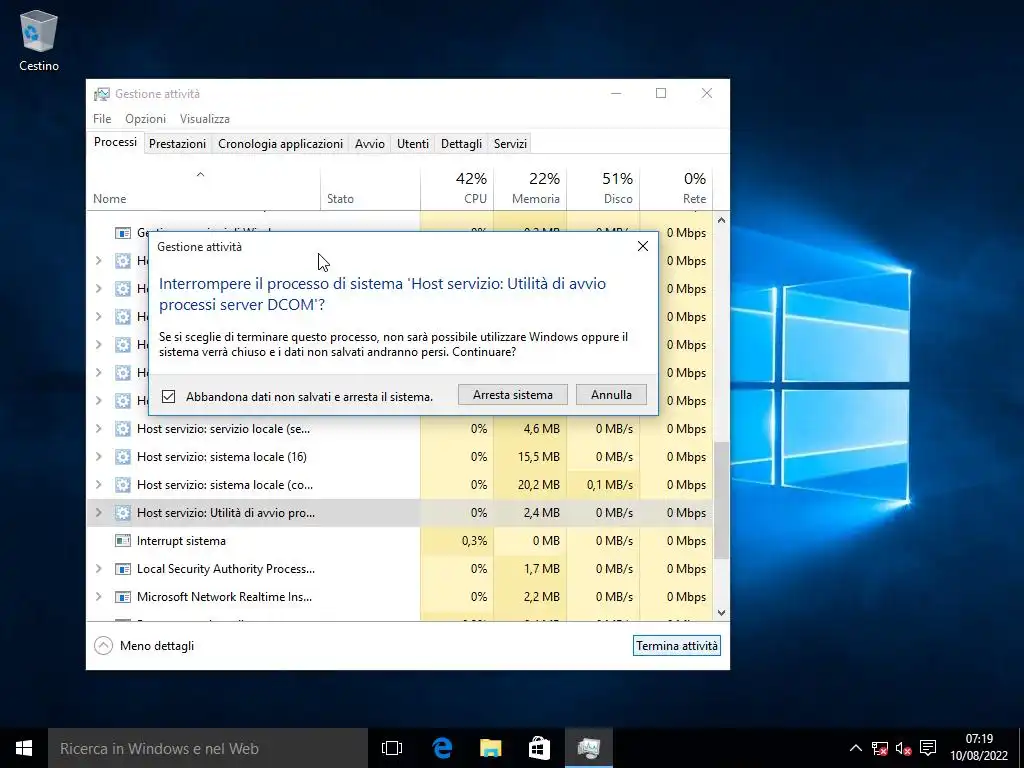This screenshot has width=1024, height=768.
Task: Sort by the Stato column header
Action: pyautogui.click(x=370, y=188)
